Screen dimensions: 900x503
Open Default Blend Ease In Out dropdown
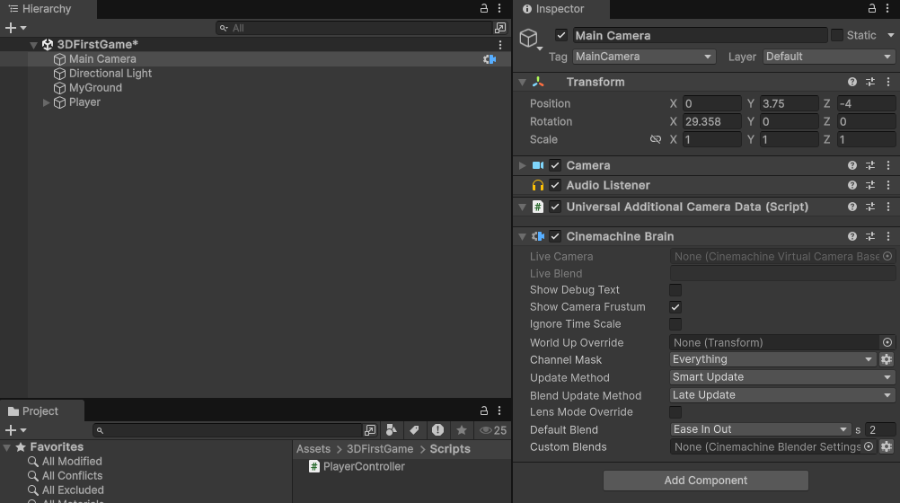(761, 430)
